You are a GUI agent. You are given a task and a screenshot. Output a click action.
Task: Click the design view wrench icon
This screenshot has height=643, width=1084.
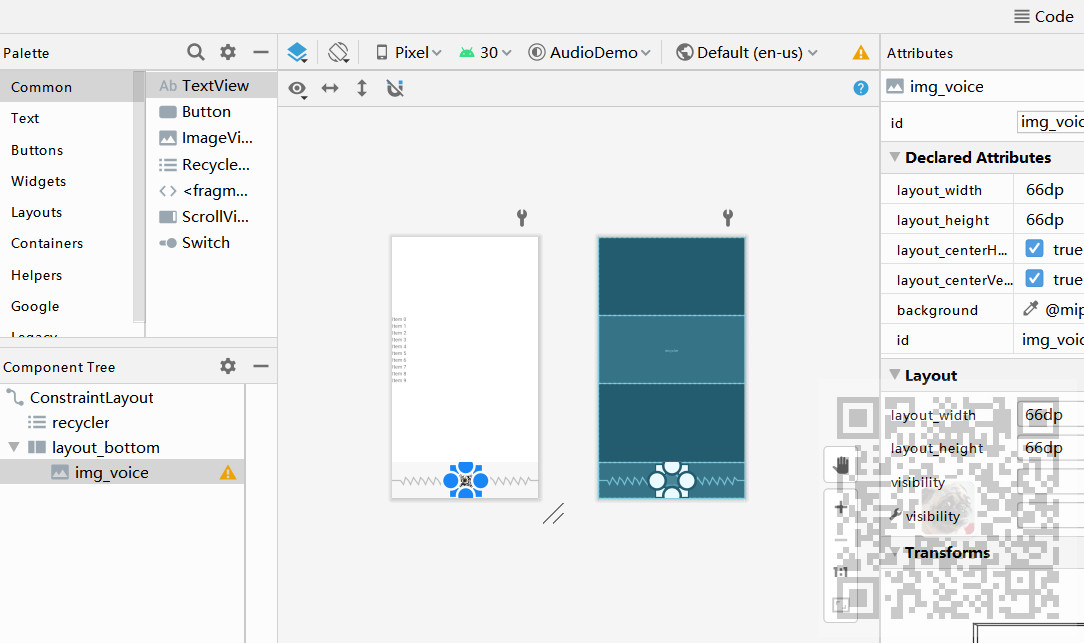click(x=522, y=218)
